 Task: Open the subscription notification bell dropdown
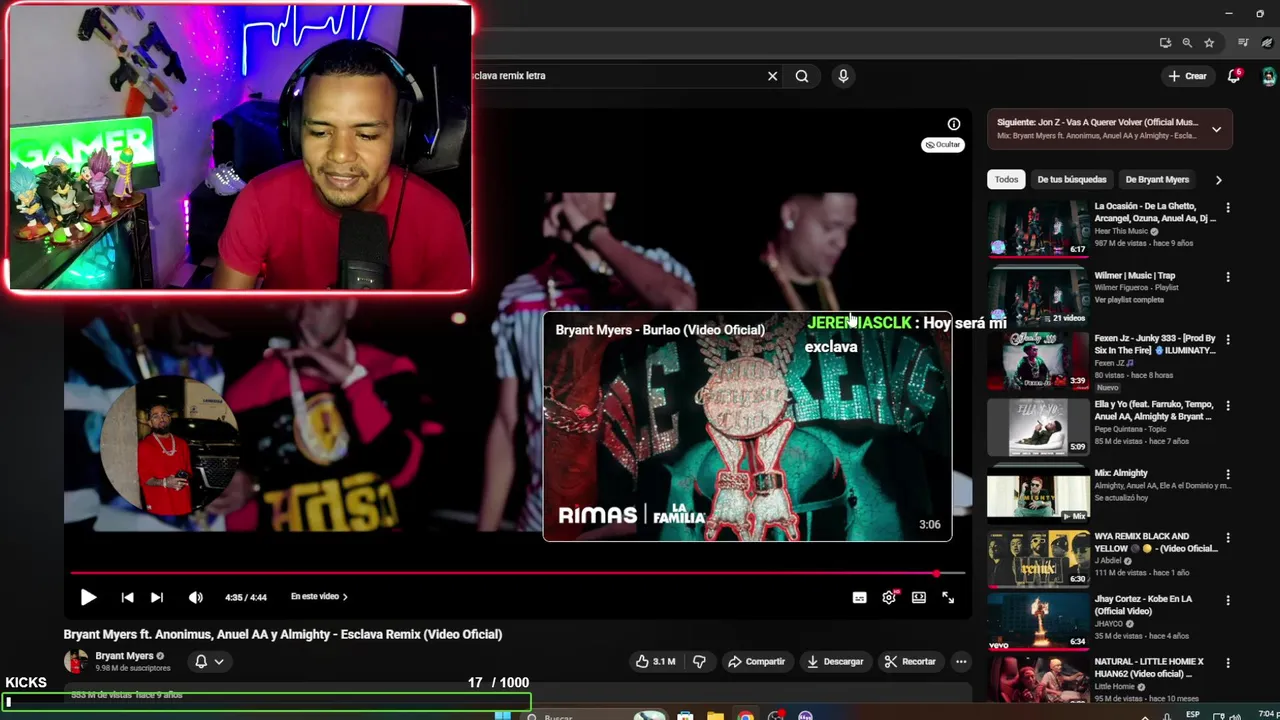pos(209,661)
